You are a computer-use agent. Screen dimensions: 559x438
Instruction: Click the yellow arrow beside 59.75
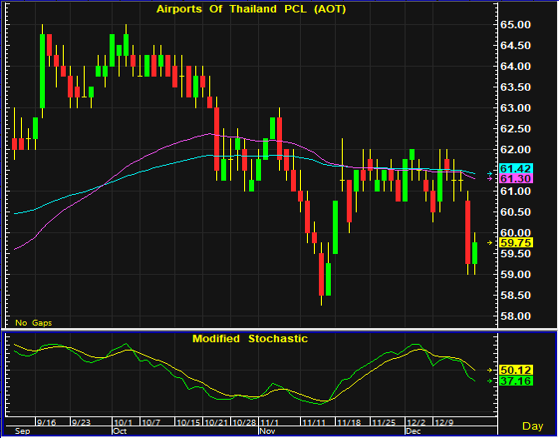[x=490, y=243]
